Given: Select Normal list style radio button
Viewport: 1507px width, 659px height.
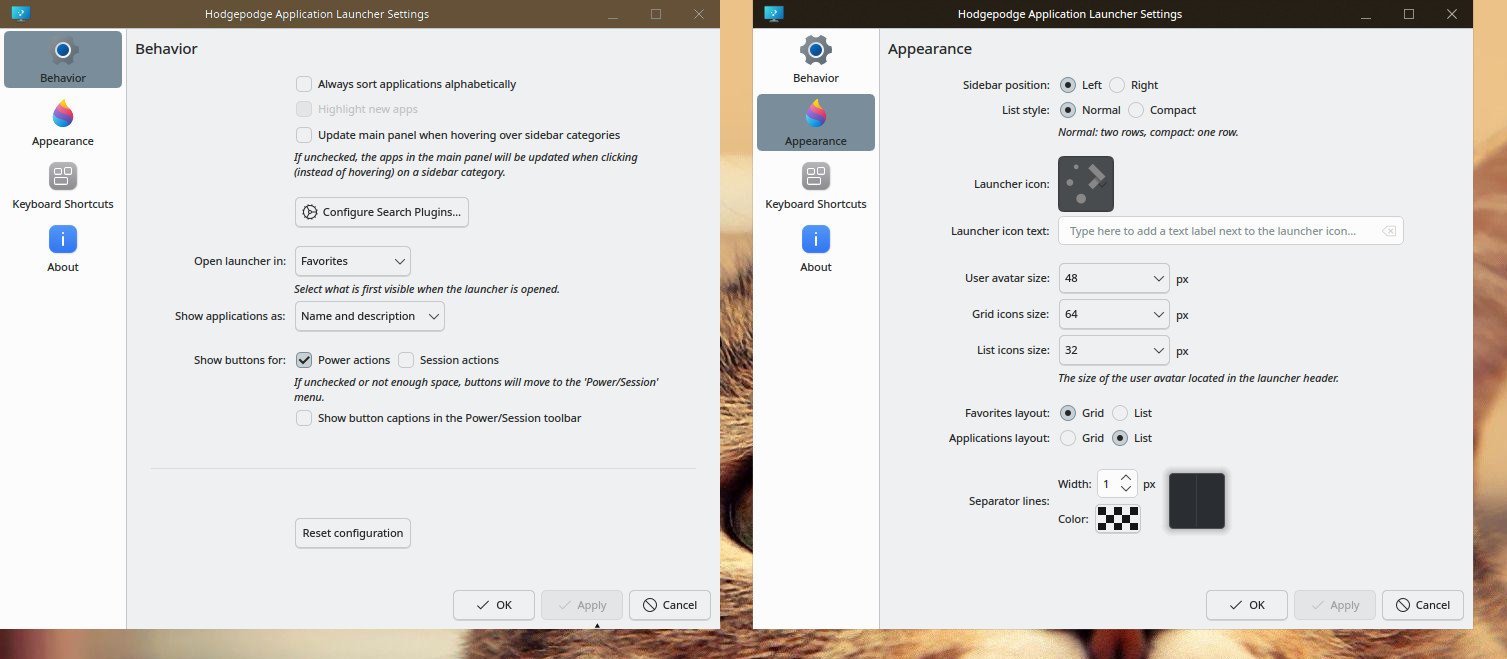Looking at the screenshot, I should click(1068, 110).
